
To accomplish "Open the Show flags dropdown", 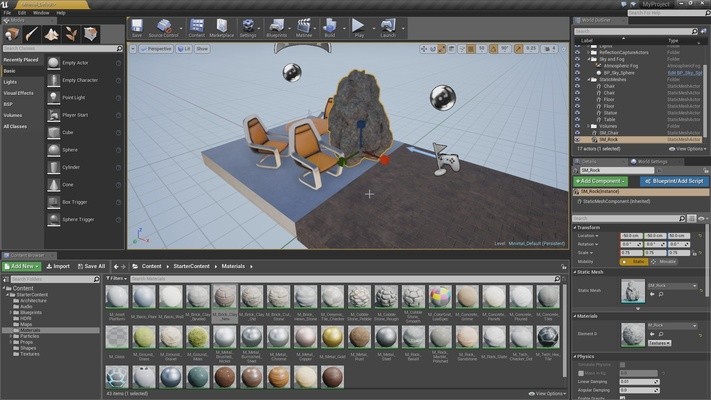I will 202,49.
